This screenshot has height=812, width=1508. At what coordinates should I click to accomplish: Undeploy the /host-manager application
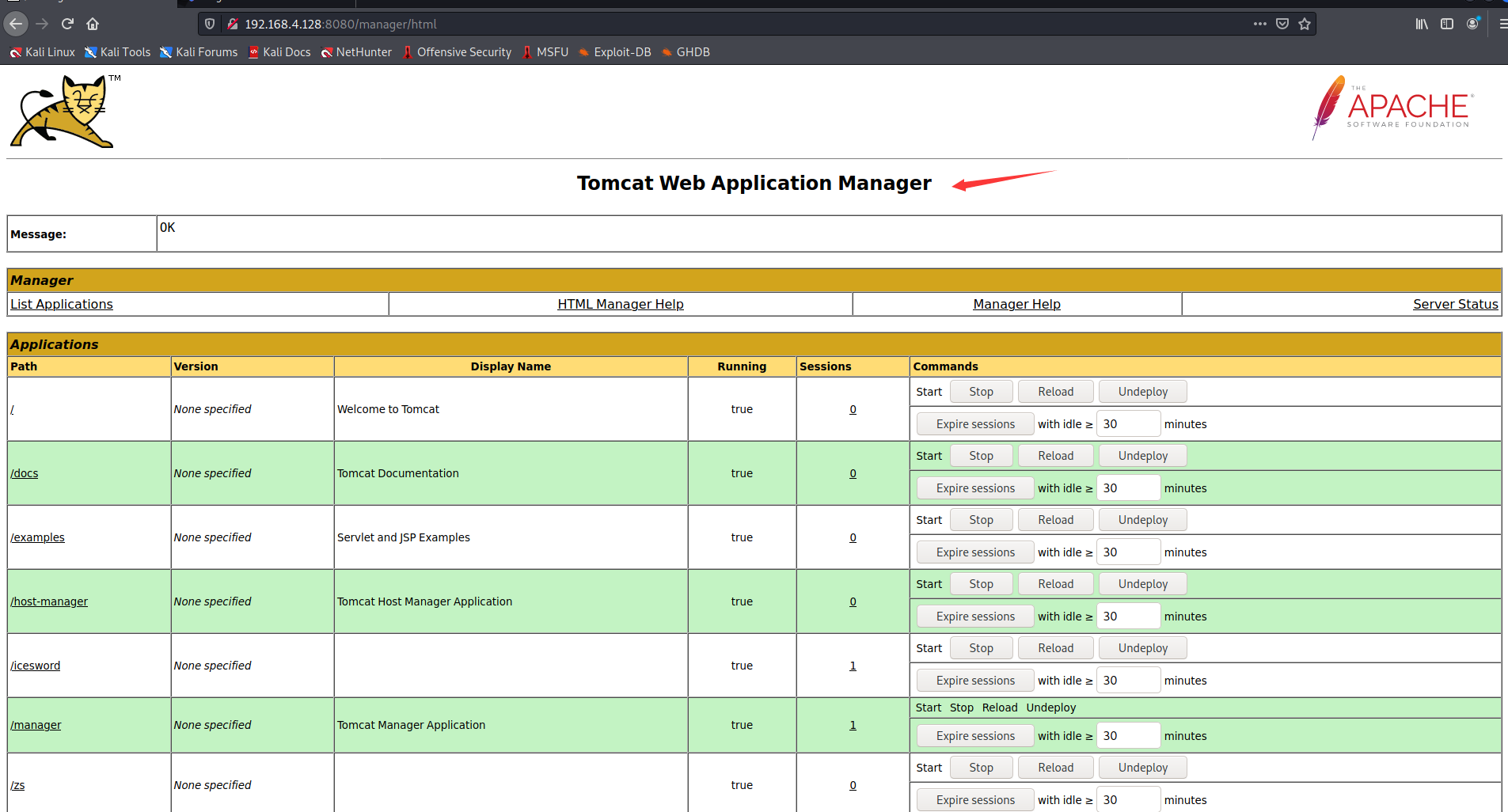[x=1143, y=584]
